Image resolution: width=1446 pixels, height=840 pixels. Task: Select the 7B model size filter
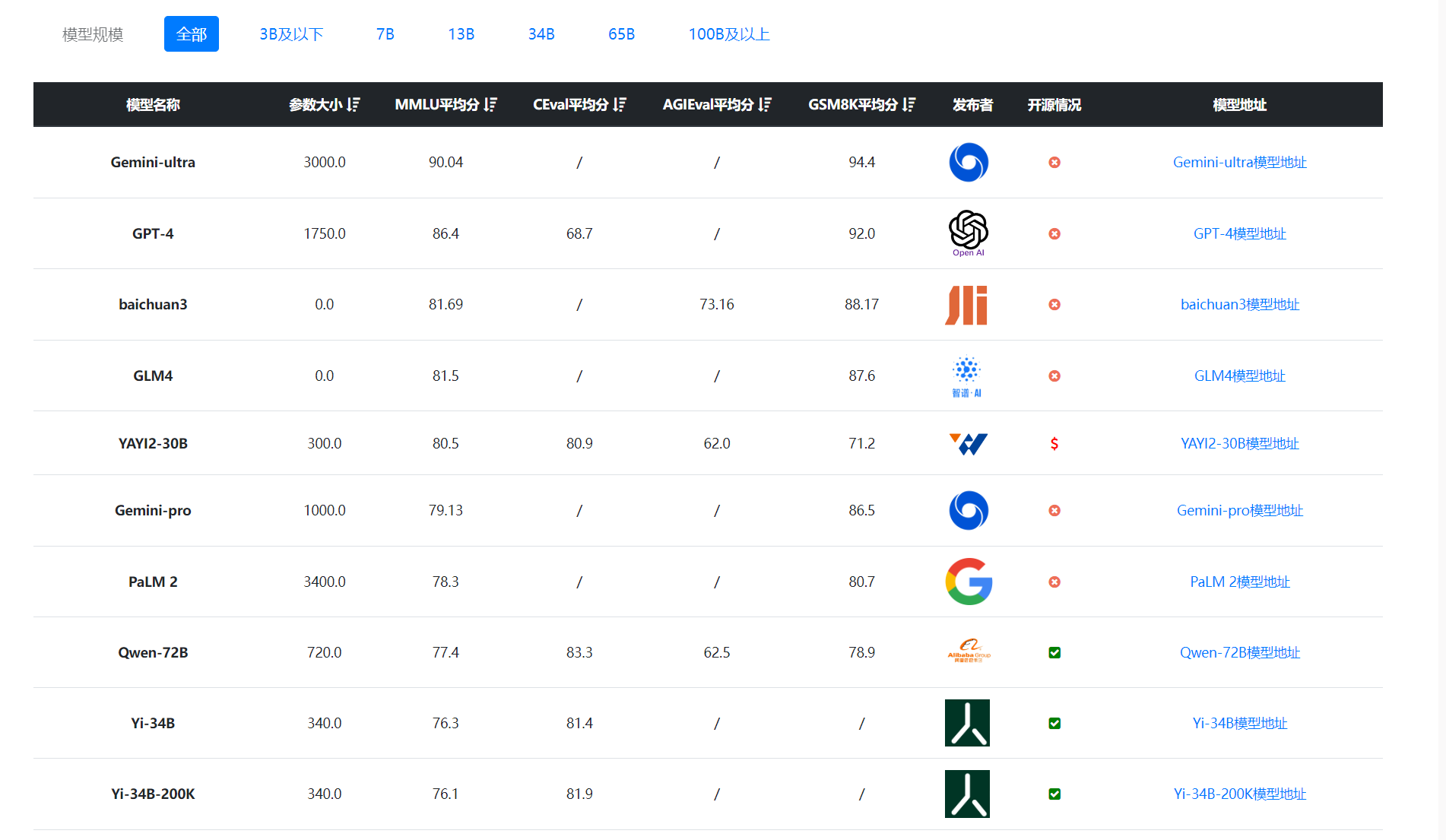[x=385, y=34]
